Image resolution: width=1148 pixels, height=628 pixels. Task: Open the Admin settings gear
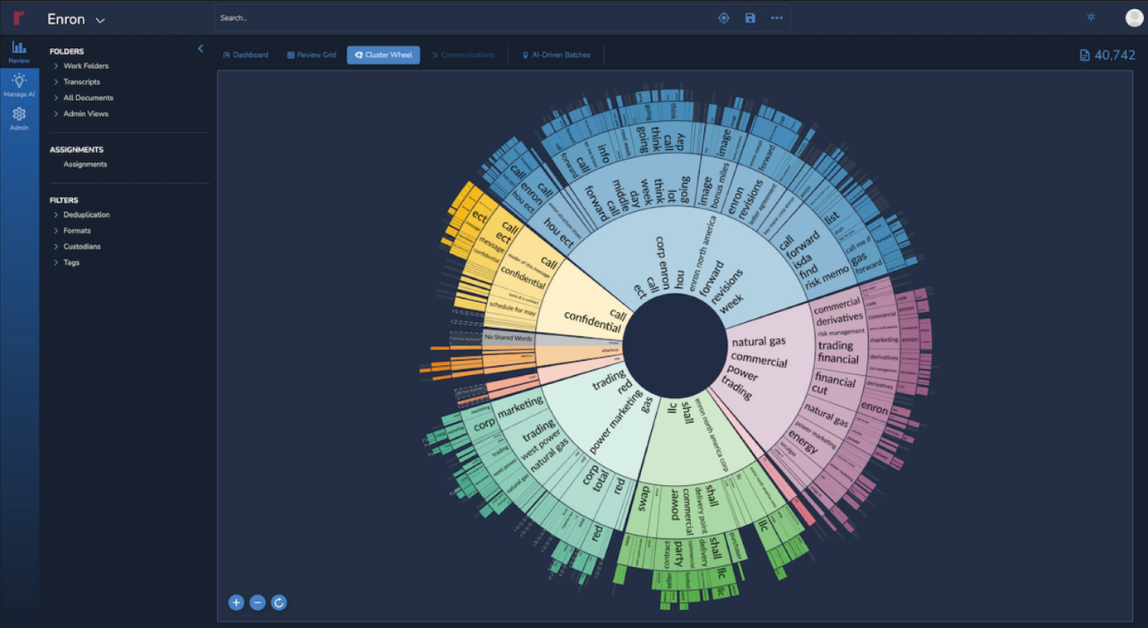point(19,118)
